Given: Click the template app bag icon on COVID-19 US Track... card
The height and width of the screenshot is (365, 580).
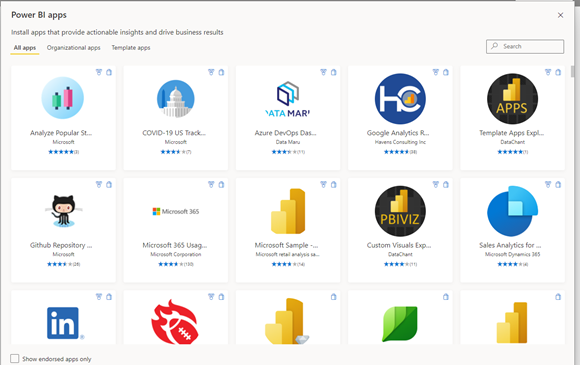Looking at the screenshot, I should pyautogui.click(x=221, y=72).
